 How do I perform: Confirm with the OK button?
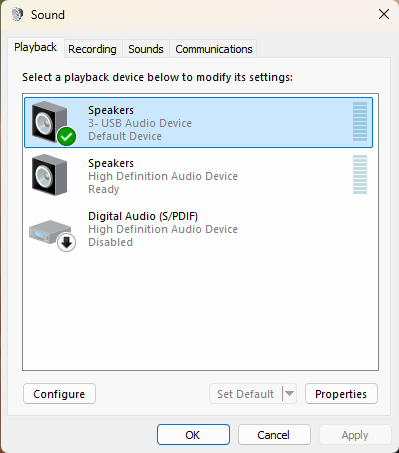(193, 435)
